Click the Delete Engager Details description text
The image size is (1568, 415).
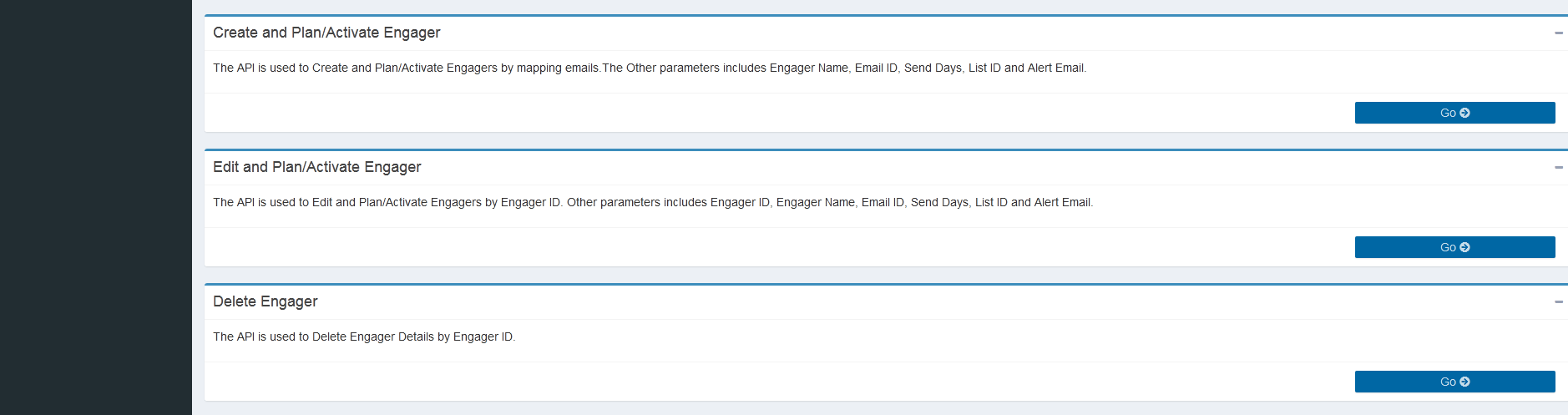(364, 337)
